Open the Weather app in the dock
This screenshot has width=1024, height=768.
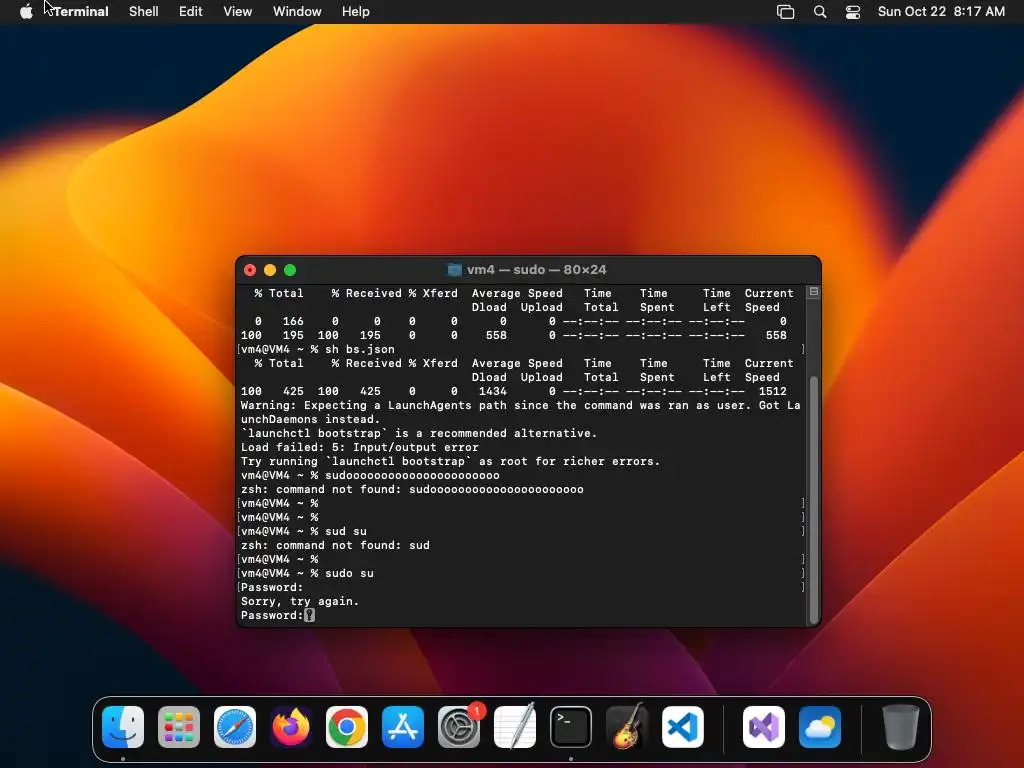pos(820,727)
